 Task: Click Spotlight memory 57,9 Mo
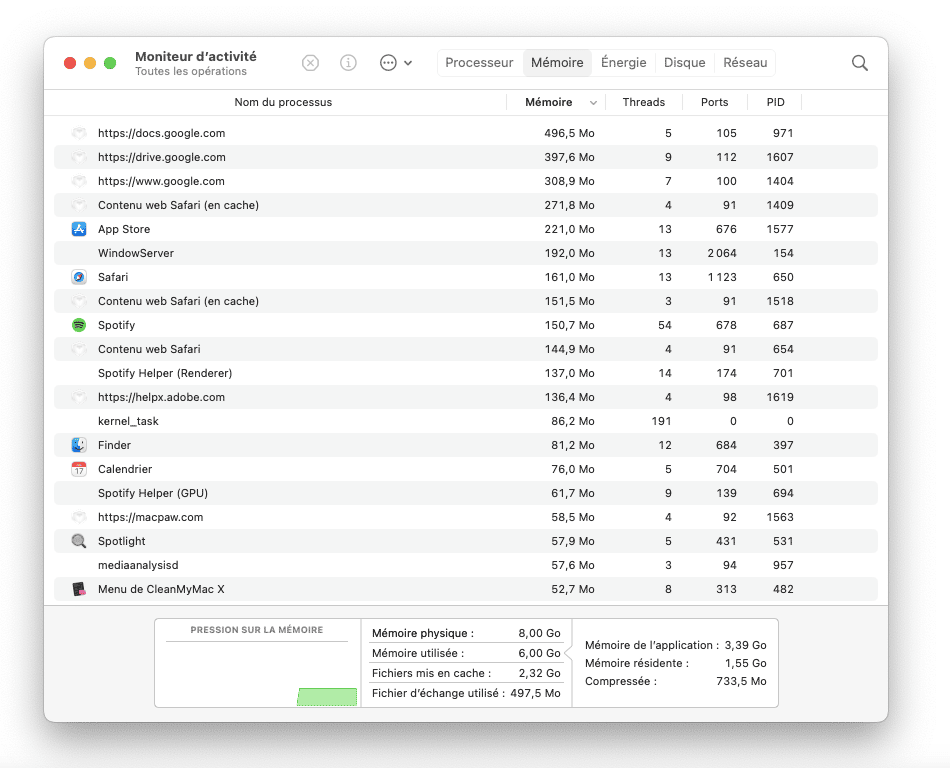pyautogui.click(x=573, y=541)
